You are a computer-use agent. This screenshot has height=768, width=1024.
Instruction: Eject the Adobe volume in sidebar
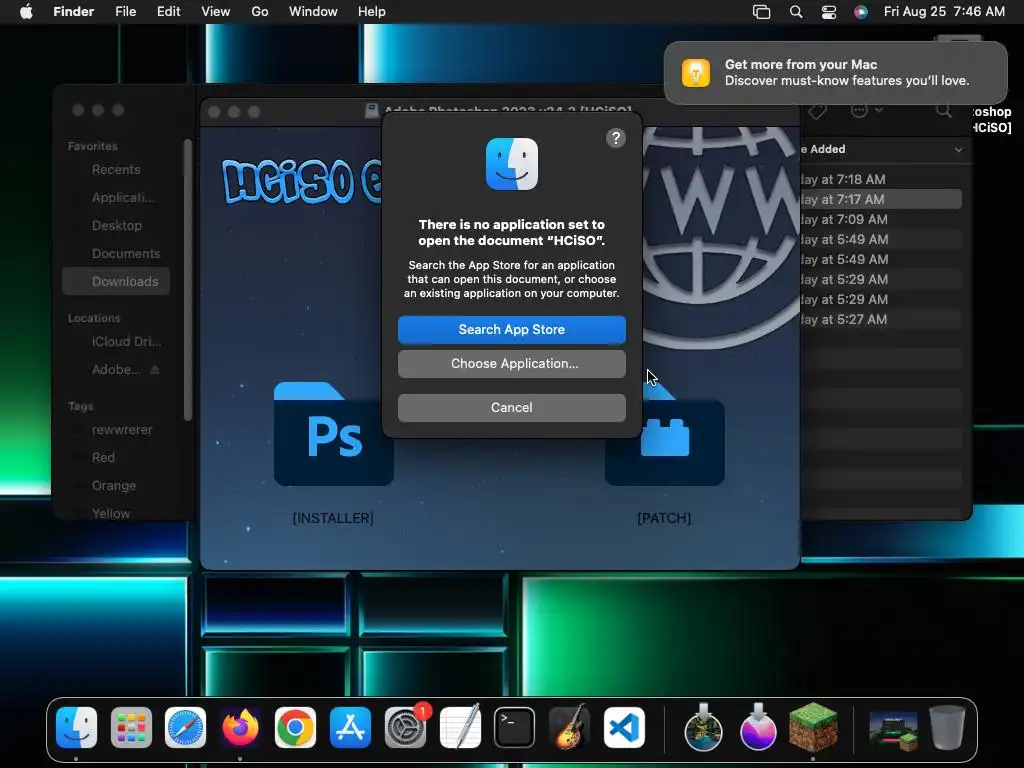(x=155, y=370)
